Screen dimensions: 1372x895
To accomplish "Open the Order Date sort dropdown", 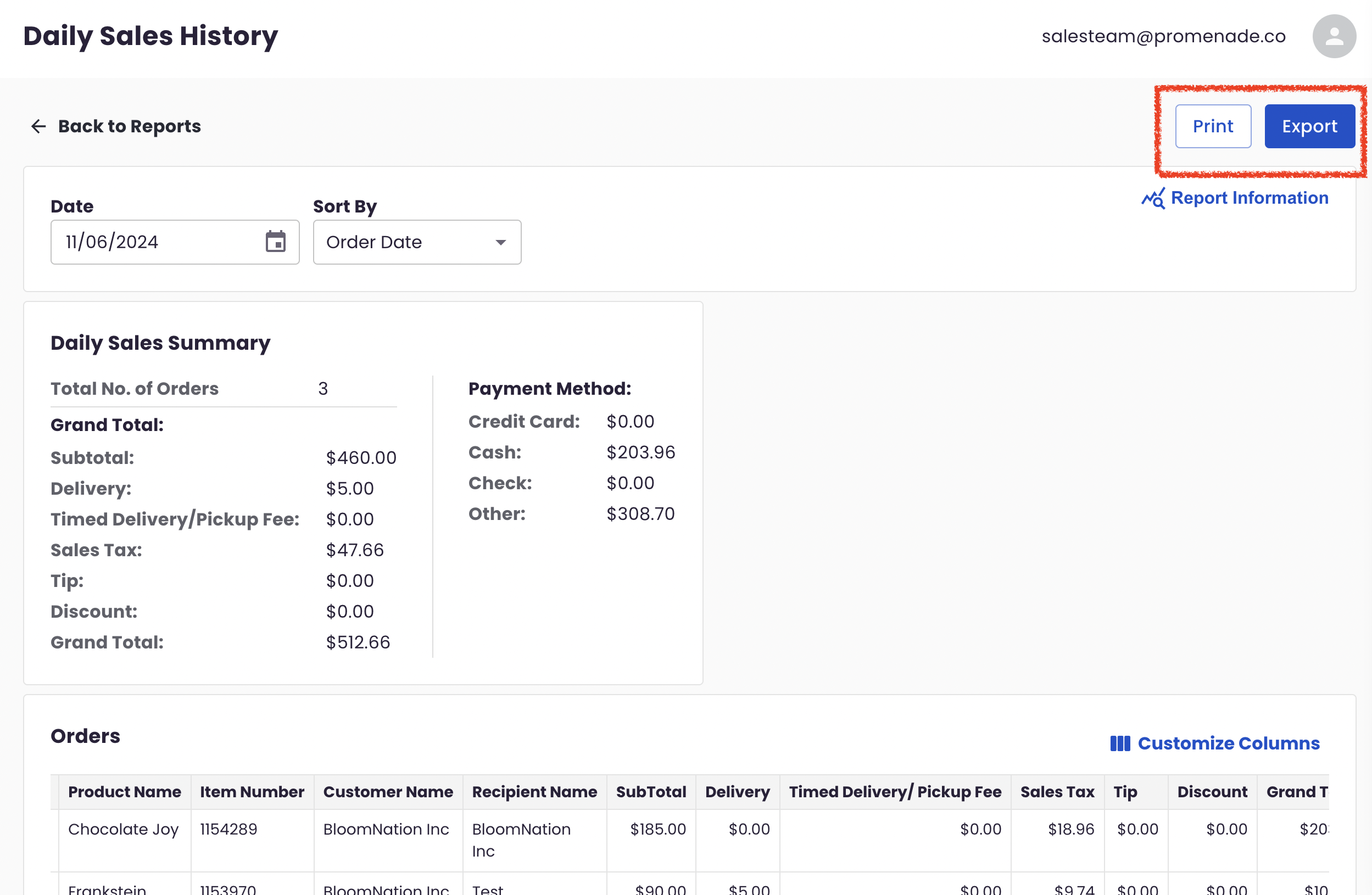I will click(417, 242).
